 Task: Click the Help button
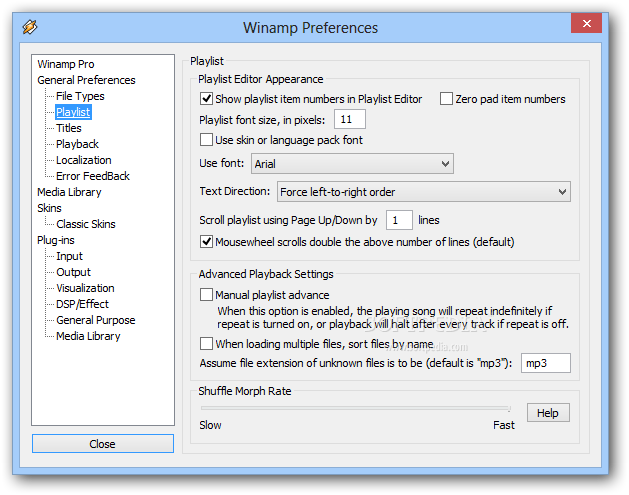[x=548, y=413]
